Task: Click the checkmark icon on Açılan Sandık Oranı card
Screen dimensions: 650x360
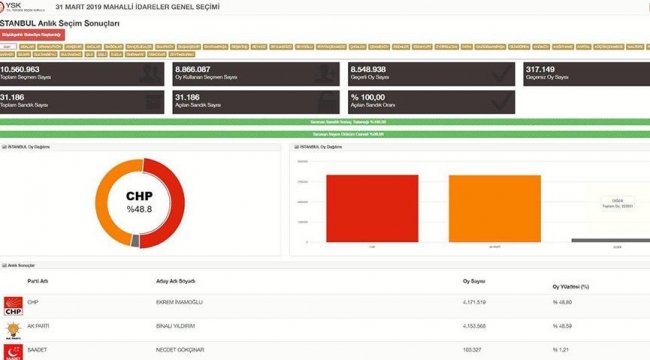Action: pos(501,102)
